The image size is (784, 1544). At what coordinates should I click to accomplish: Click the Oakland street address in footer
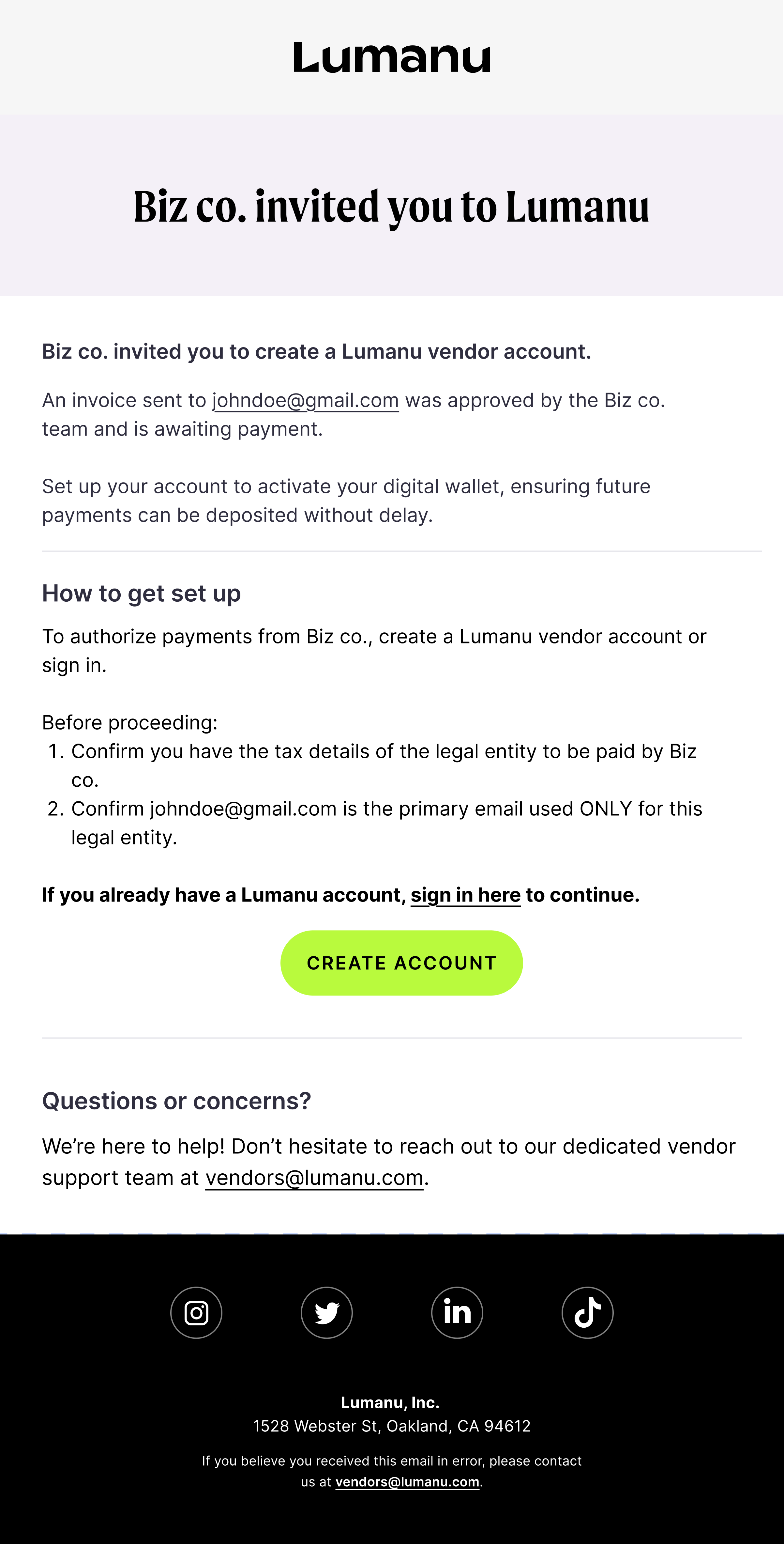(x=392, y=1426)
